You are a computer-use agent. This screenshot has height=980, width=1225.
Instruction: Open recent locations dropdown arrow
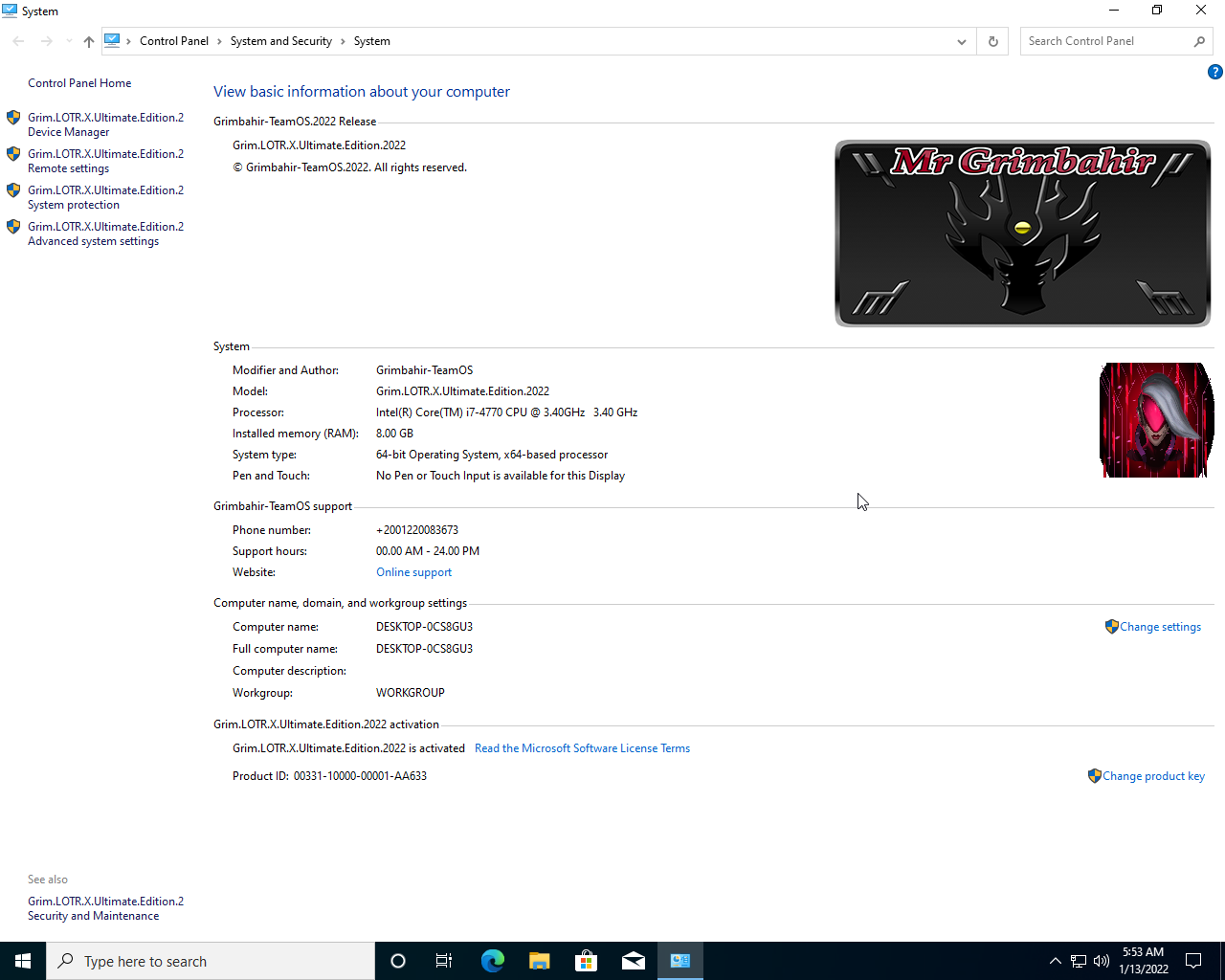(69, 41)
